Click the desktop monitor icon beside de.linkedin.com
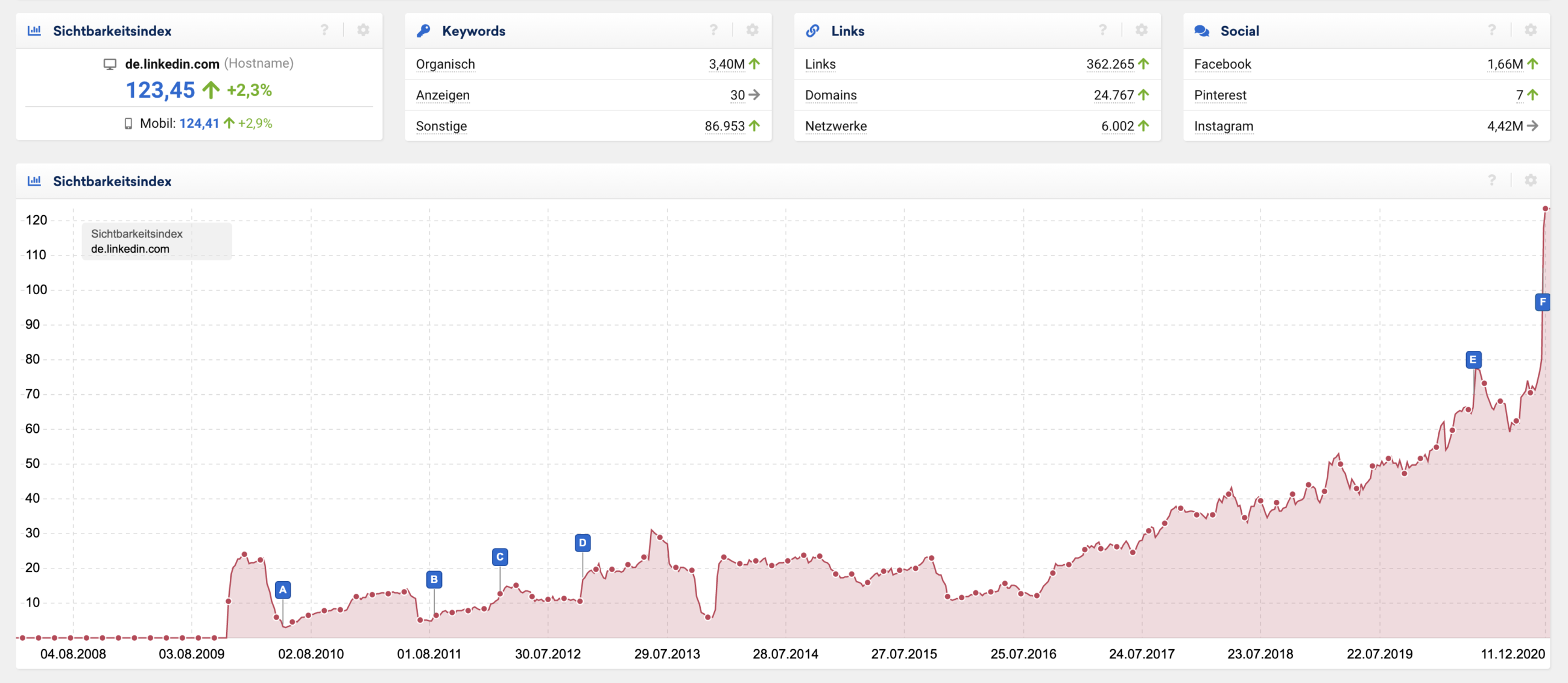This screenshot has width=1568, height=683. 110,65
